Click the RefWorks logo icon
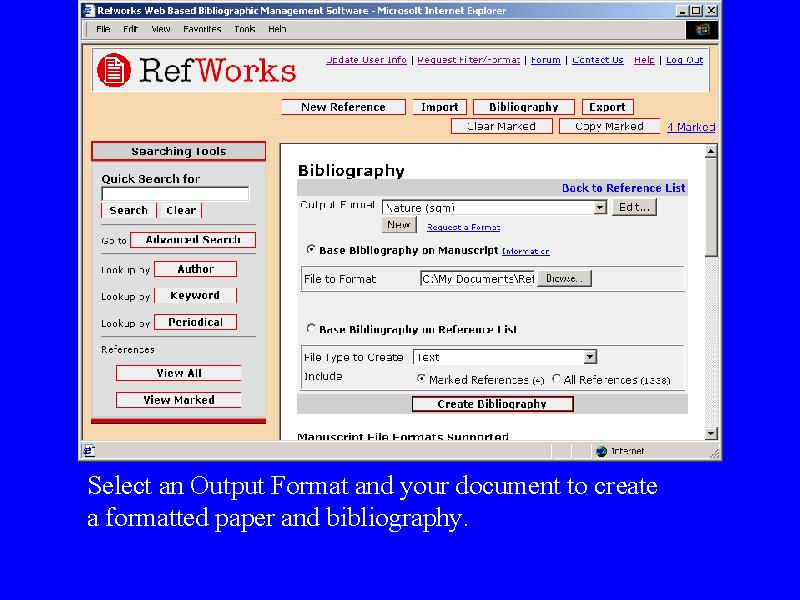 [x=113, y=70]
